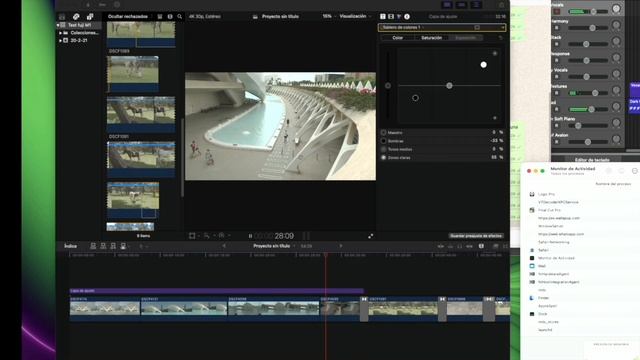The width and height of the screenshot is (640, 360).
Task: Open the Visualización dropdown menu
Action: click(x=355, y=16)
